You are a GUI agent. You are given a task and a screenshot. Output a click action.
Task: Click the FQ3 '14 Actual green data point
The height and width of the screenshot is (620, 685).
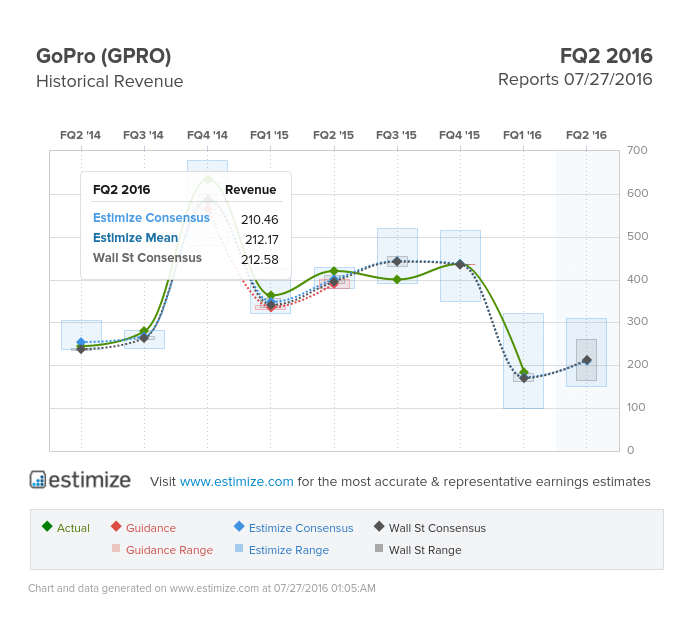click(144, 331)
